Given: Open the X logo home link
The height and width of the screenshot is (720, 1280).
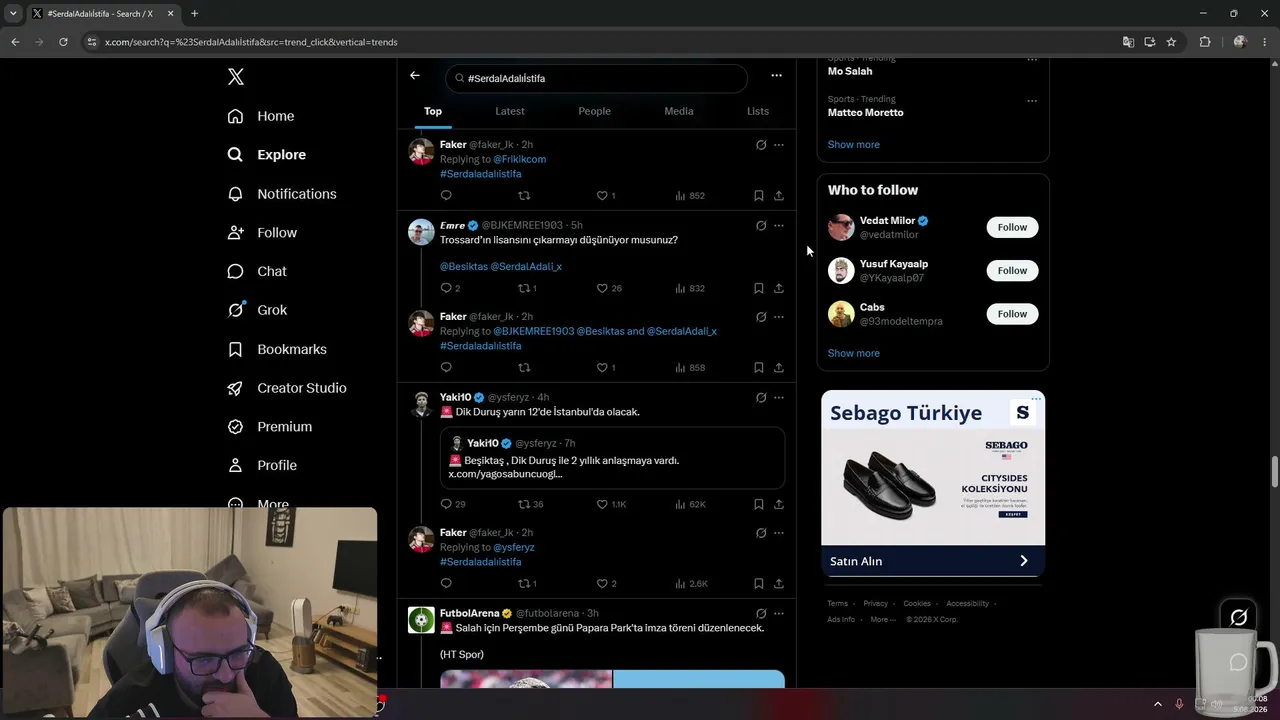Looking at the screenshot, I should 236,77.
